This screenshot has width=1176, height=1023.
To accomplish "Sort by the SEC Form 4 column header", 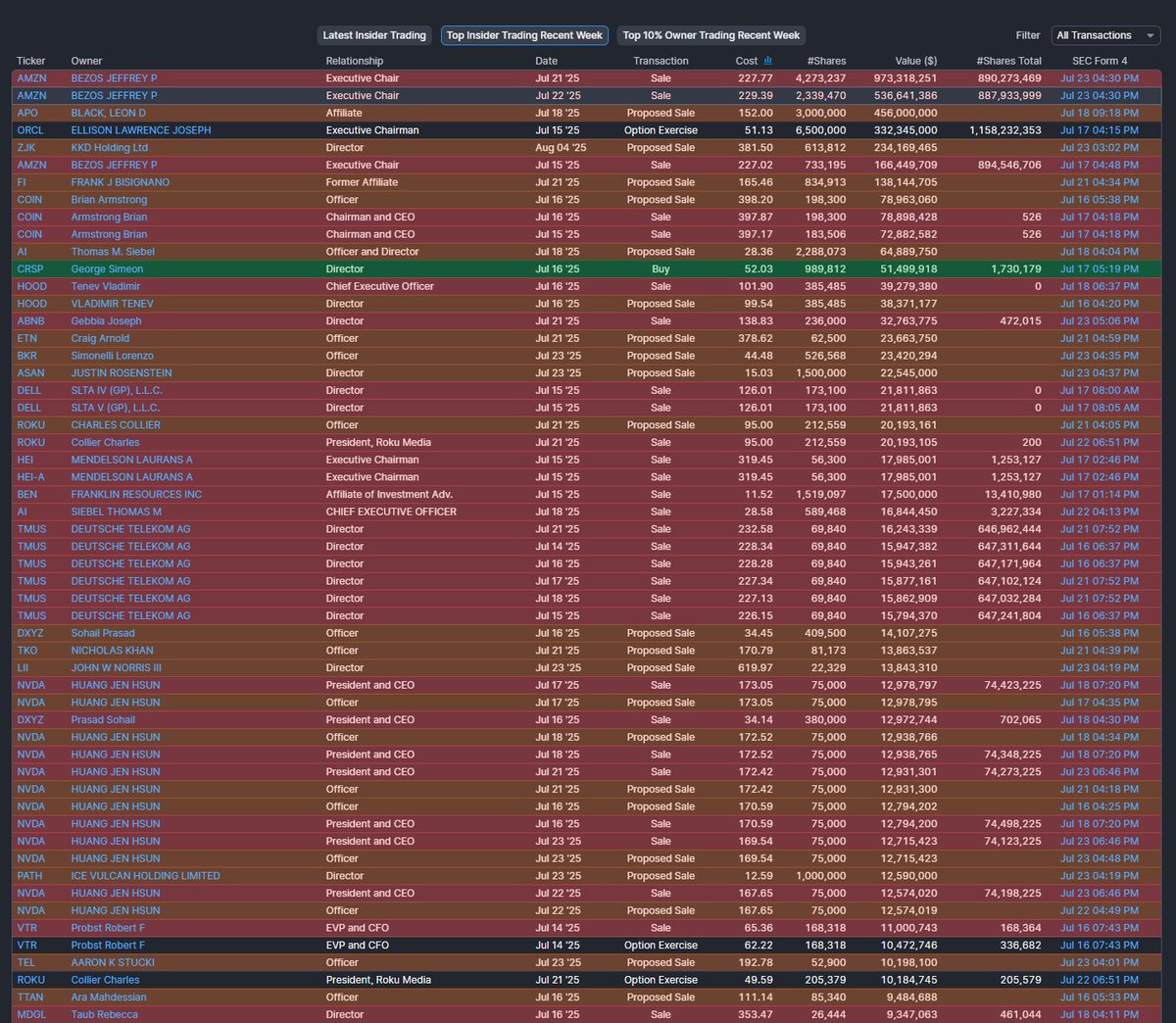I will pyautogui.click(x=1100, y=61).
